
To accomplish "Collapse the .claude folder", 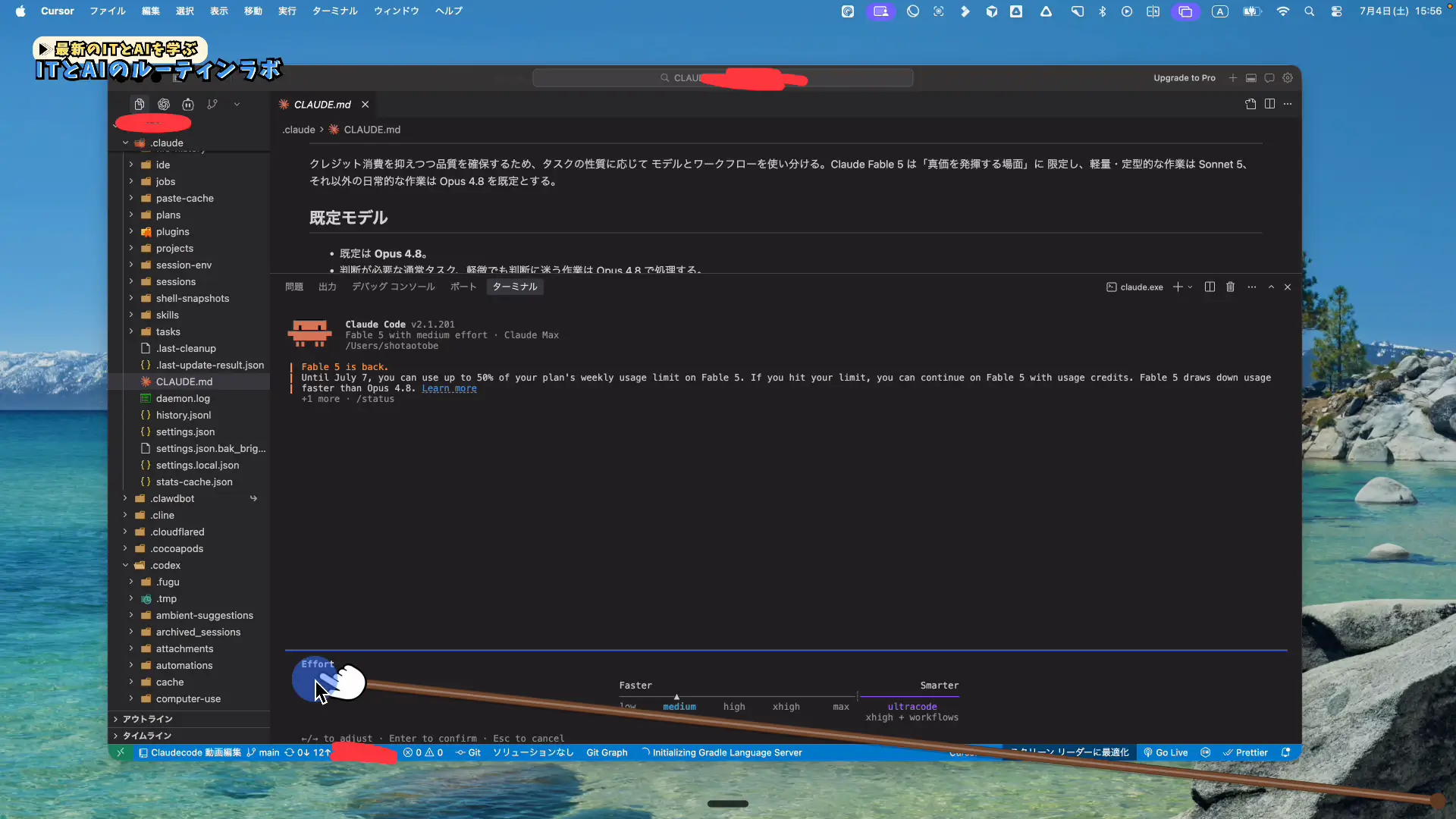I will tap(126, 143).
